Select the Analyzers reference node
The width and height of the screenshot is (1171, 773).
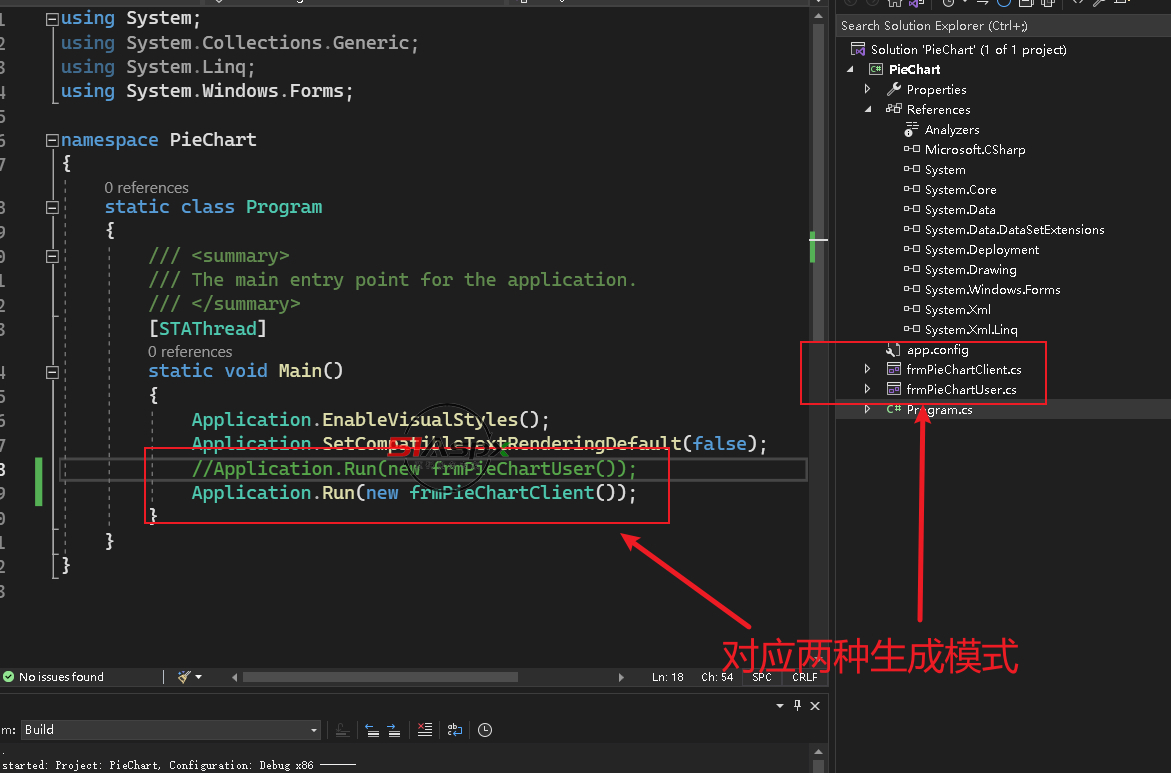pos(951,130)
